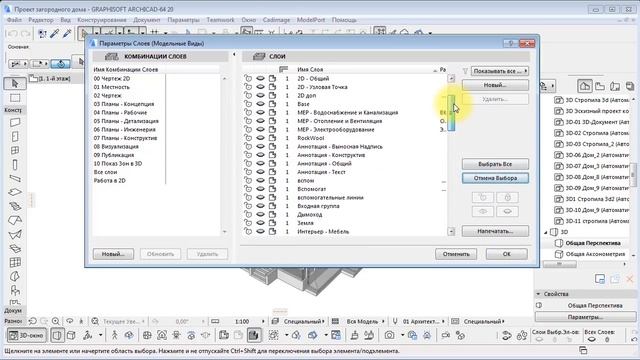This screenshot has width=640, height=360.
Task: Open the Документ menu
Action: click(147, 20)
